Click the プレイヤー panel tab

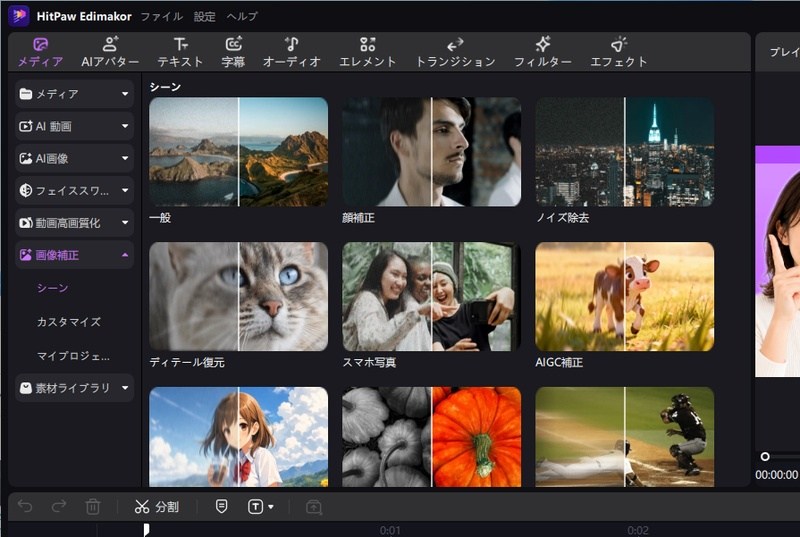tap(785, 52)
